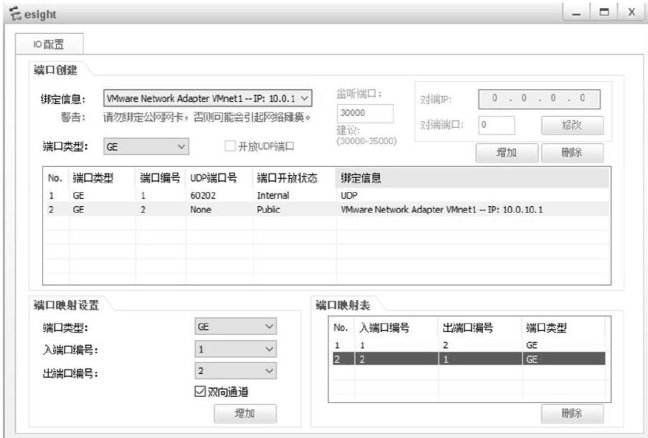This screenshot has height=438, width=648.
Task: Click the 对端端口 input field
Action: (495, 125)
